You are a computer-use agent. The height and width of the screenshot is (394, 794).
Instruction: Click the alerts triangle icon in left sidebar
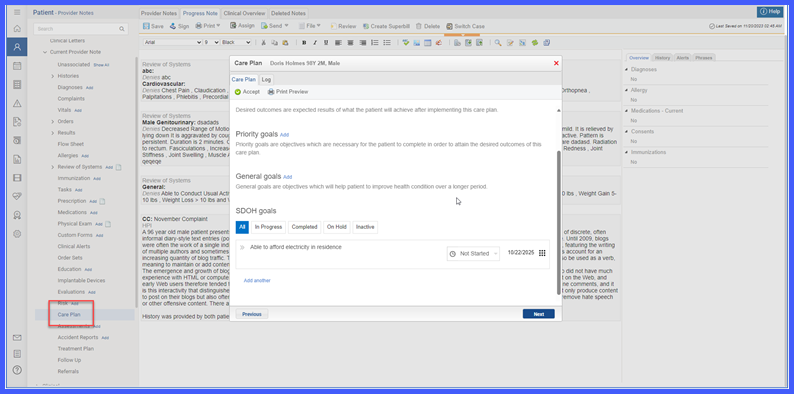(x=17, y=103)
